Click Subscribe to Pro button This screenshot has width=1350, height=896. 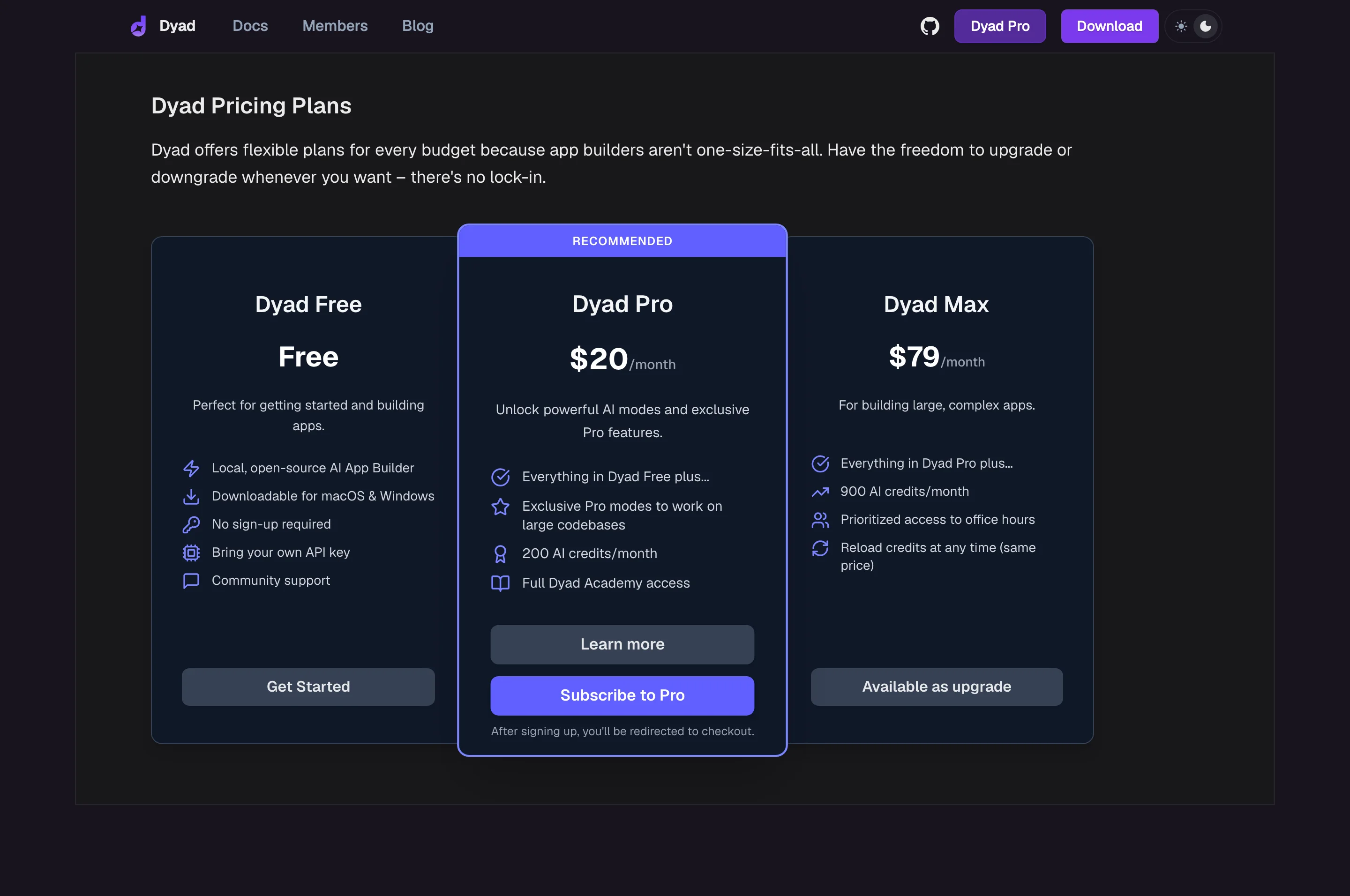[622, 695]
